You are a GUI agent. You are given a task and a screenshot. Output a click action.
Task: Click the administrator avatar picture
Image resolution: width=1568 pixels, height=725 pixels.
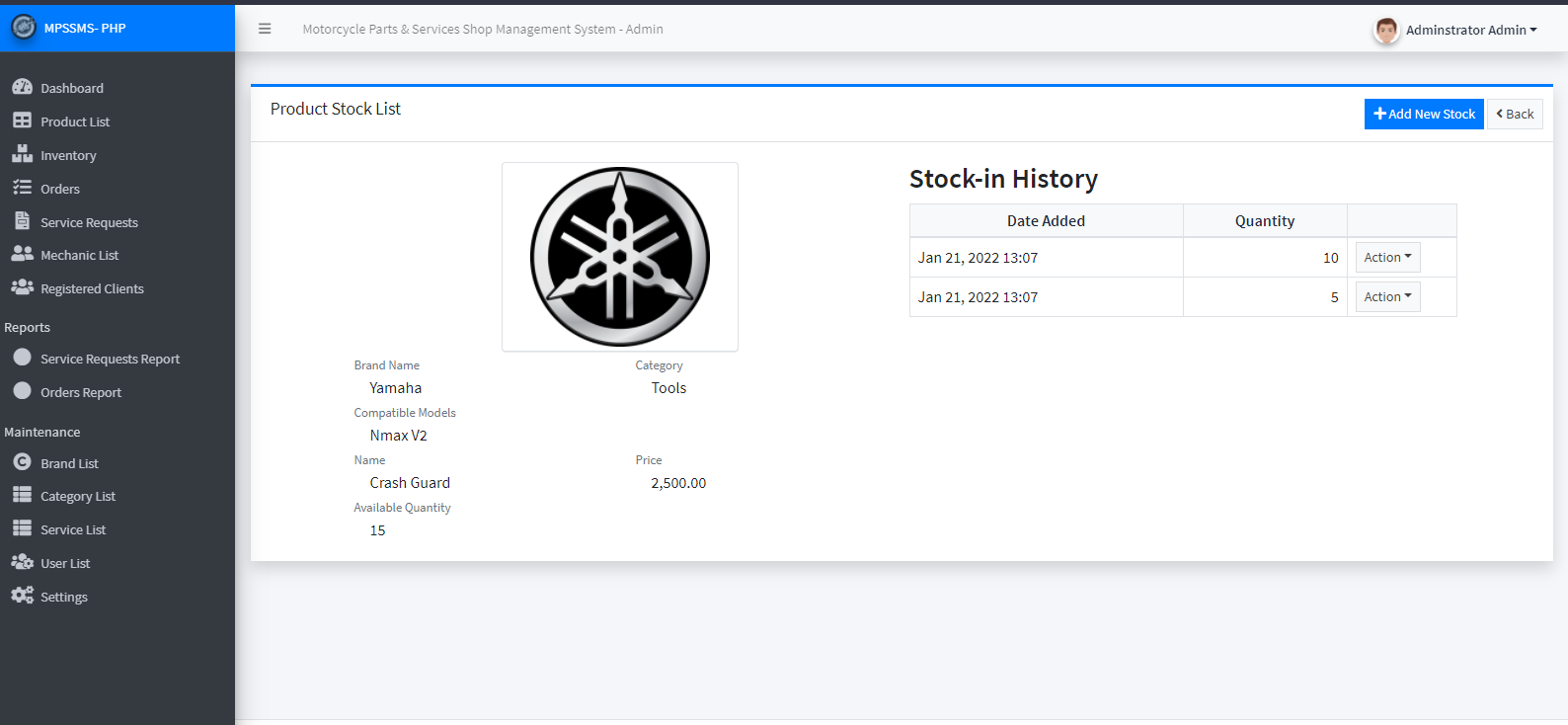(1386, 31)
